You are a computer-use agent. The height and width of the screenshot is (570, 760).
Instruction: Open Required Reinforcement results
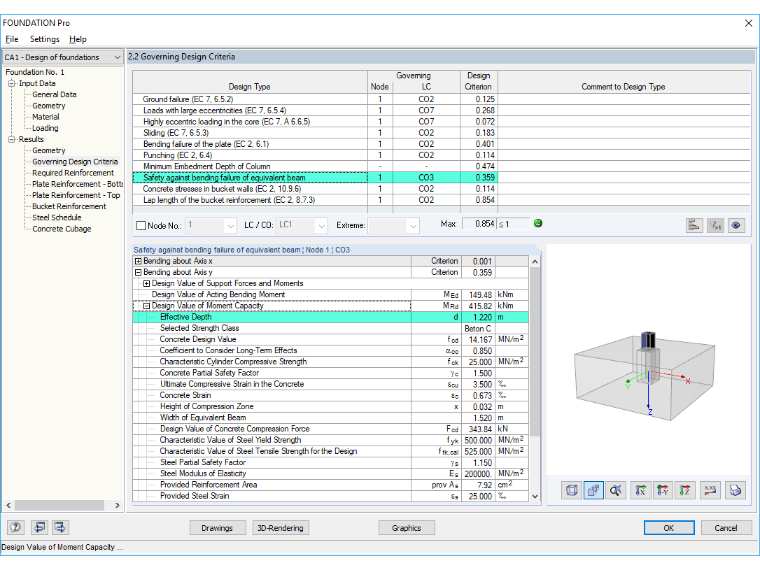73,173
